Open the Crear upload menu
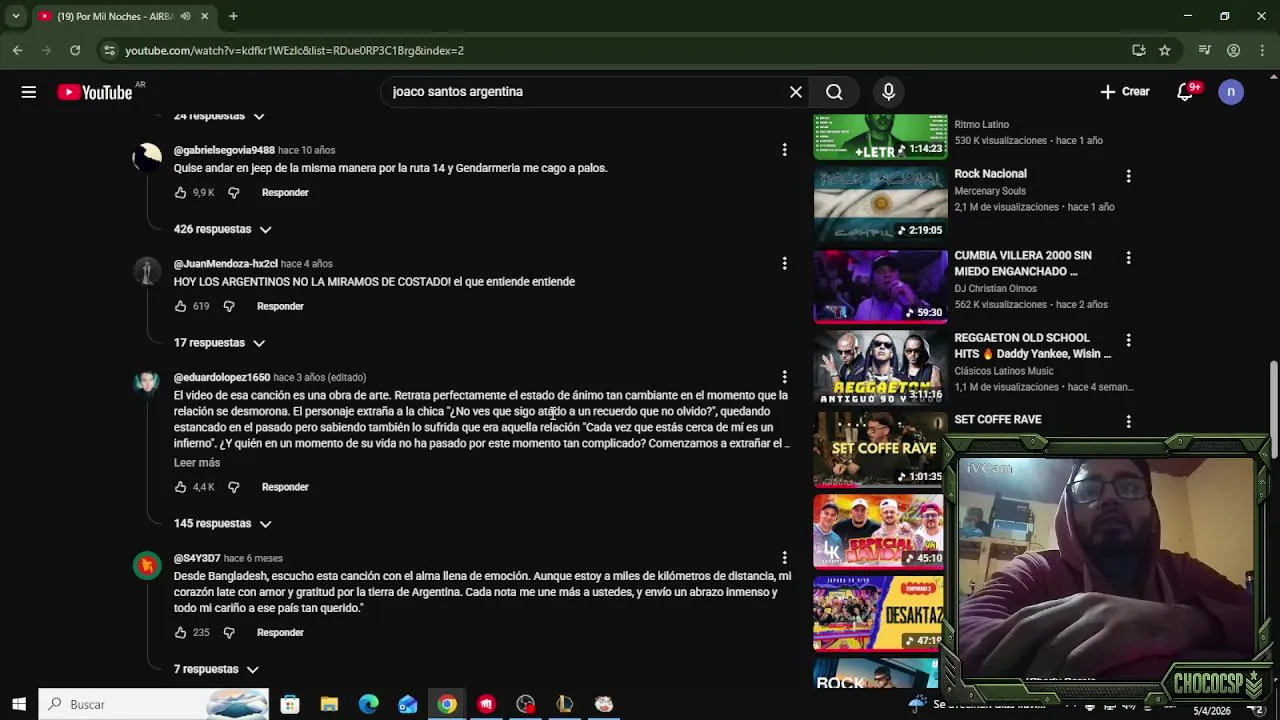 tap(1125, 92)
